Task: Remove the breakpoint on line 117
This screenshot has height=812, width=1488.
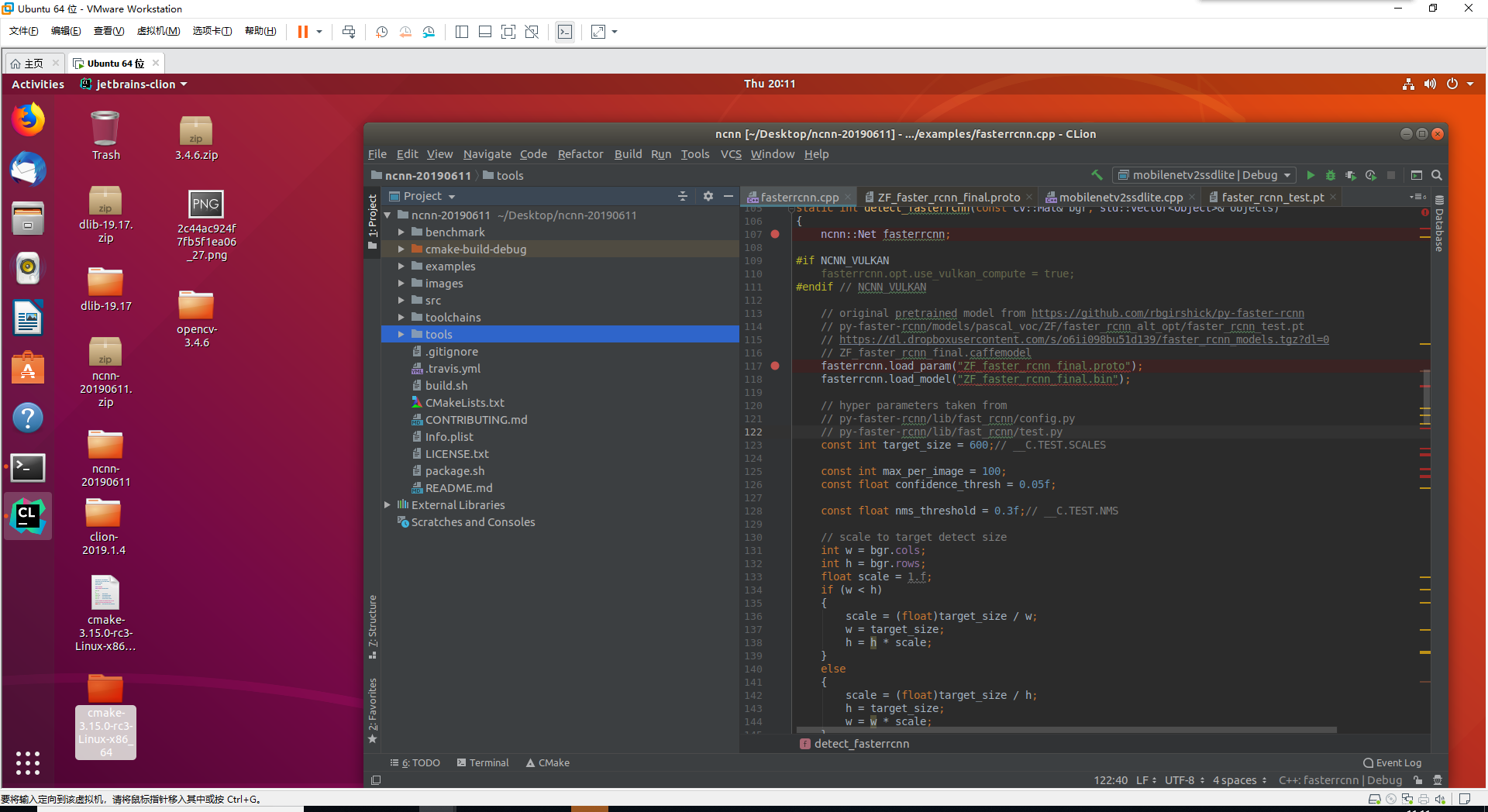Action: coord(775,366)
